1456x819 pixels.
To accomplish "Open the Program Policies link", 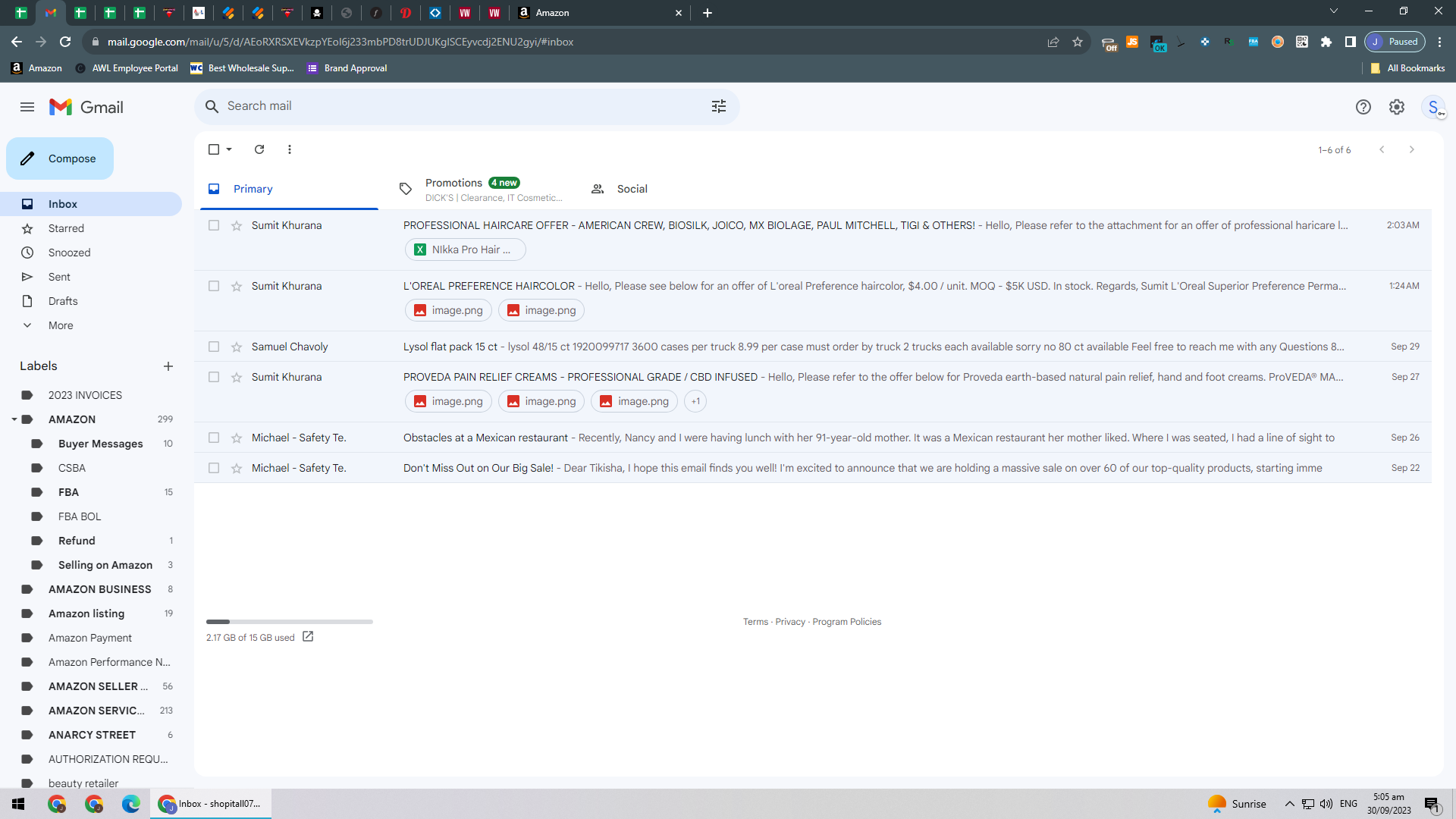I will click(847, 622).
